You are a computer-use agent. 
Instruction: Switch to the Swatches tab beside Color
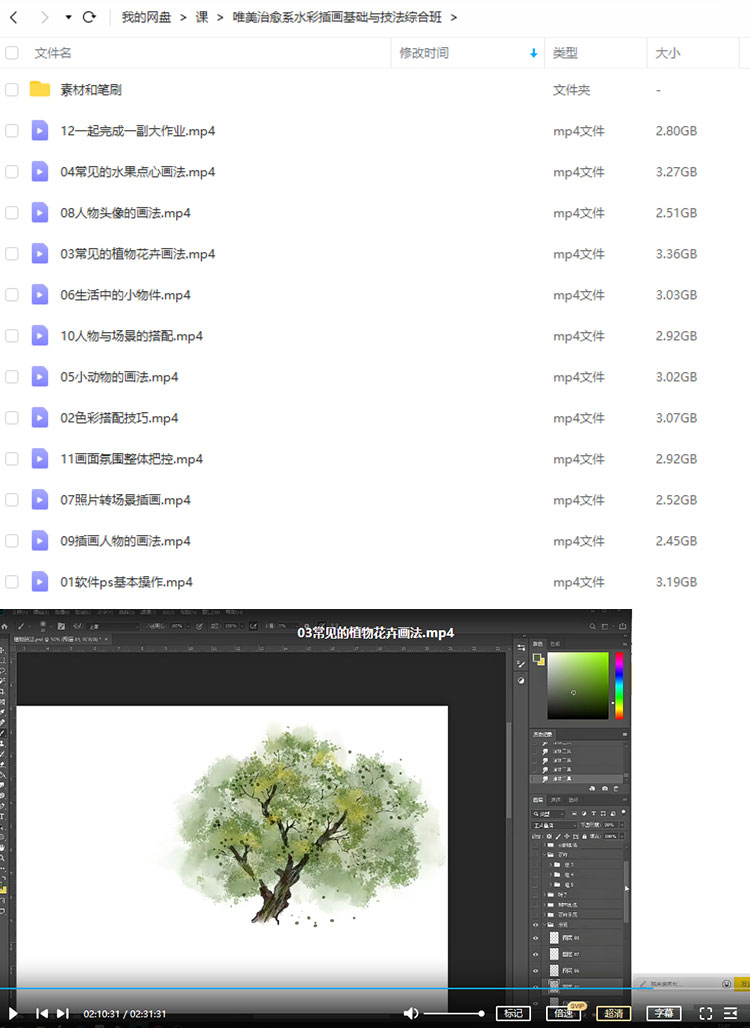coord(555,644)
